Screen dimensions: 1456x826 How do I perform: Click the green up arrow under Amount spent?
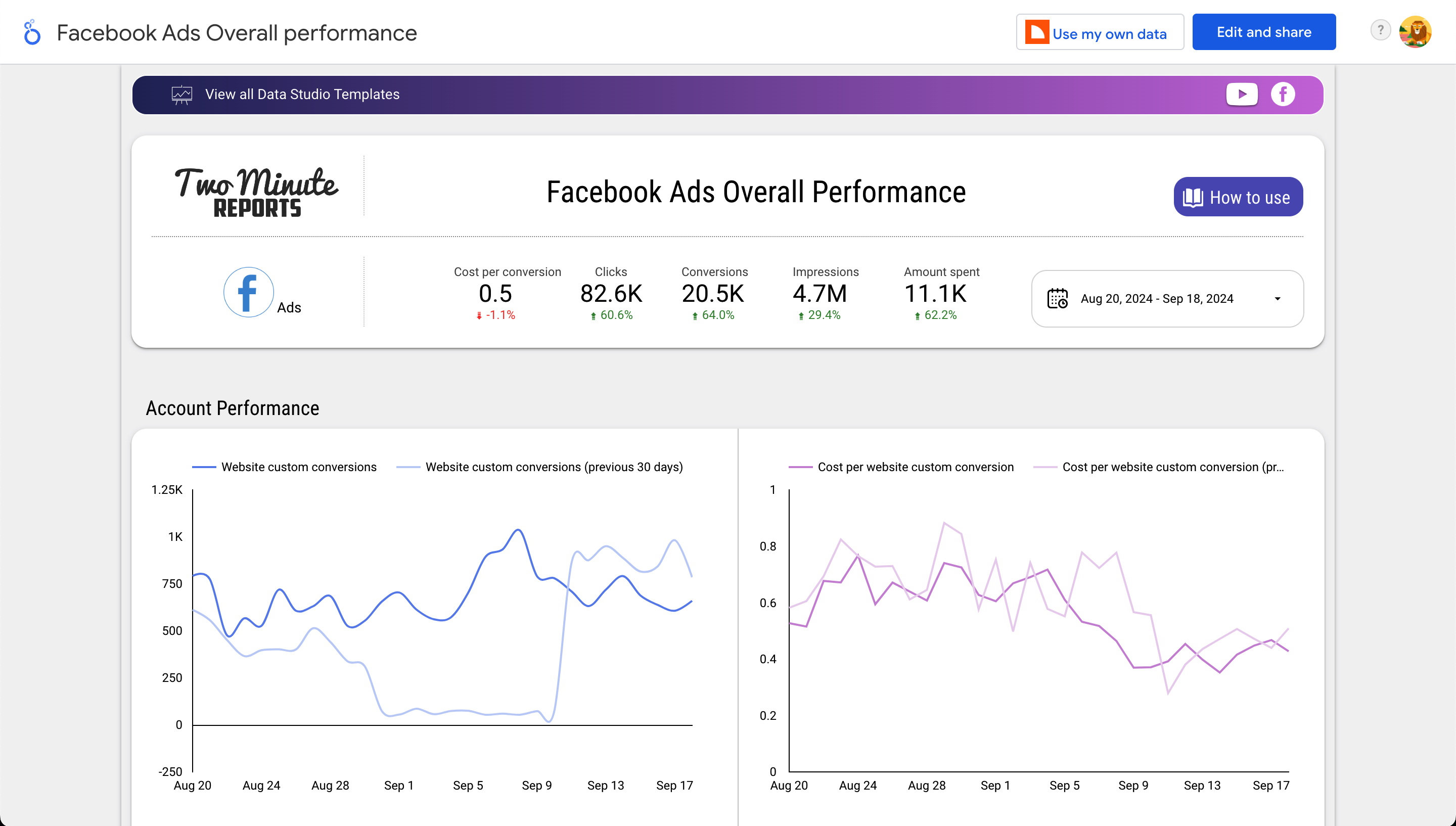pos(917,316)
